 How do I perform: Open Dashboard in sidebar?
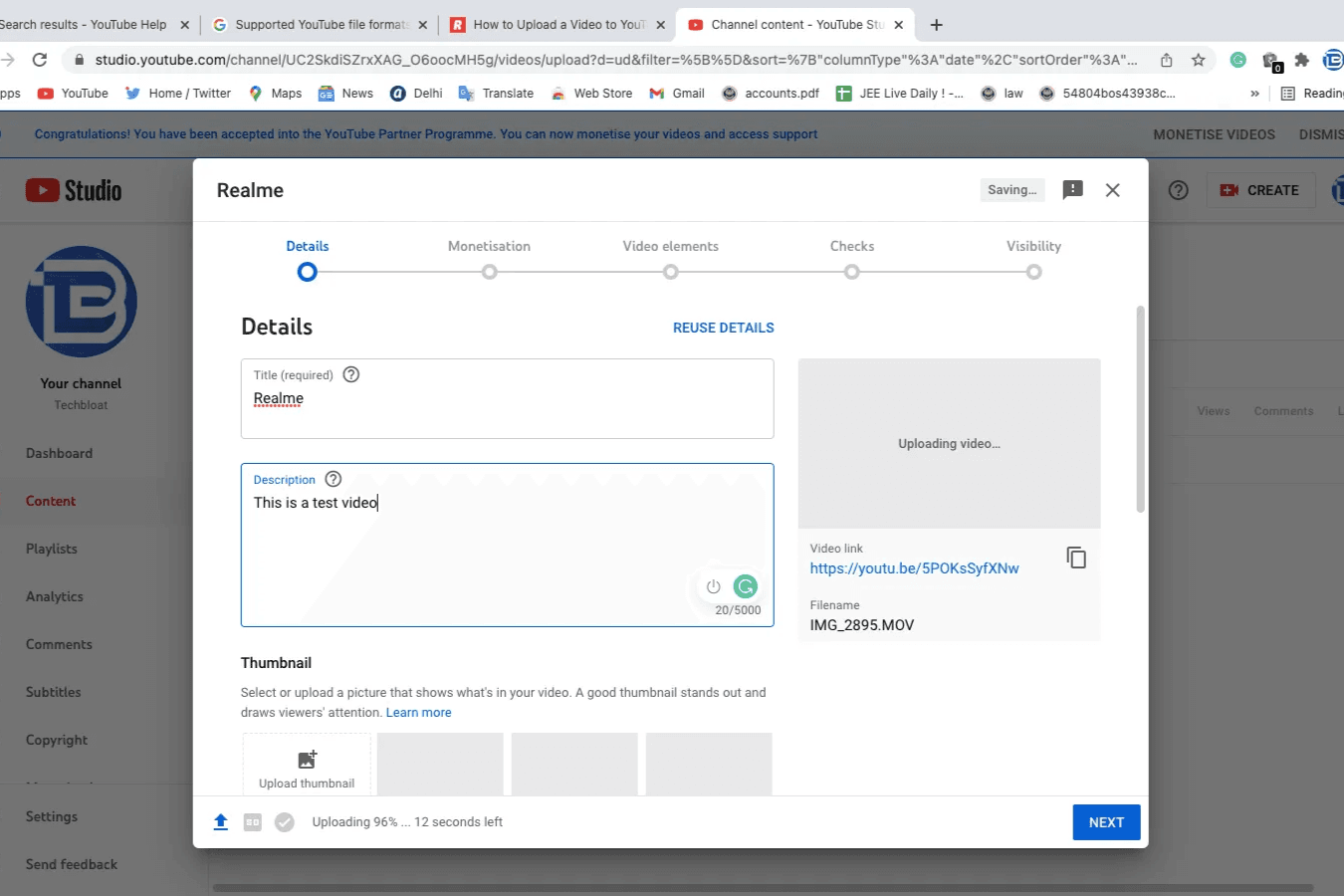click(x=59, y=453)
